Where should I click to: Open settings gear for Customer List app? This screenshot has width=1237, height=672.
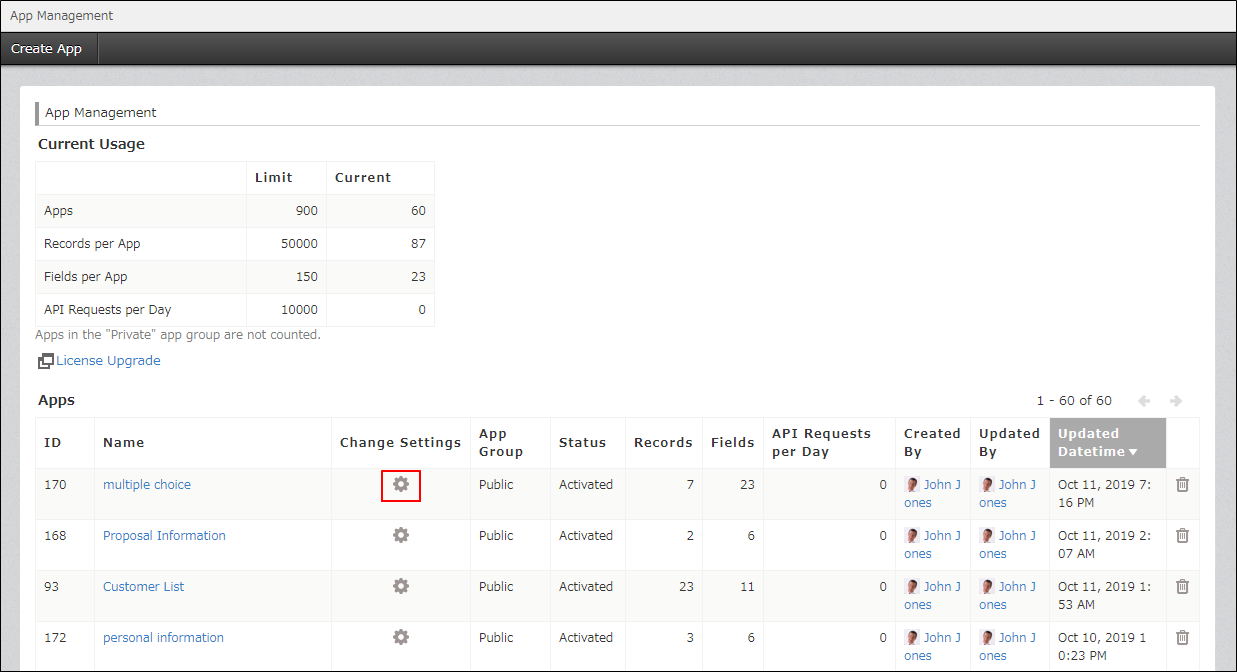tap(401, 586)
